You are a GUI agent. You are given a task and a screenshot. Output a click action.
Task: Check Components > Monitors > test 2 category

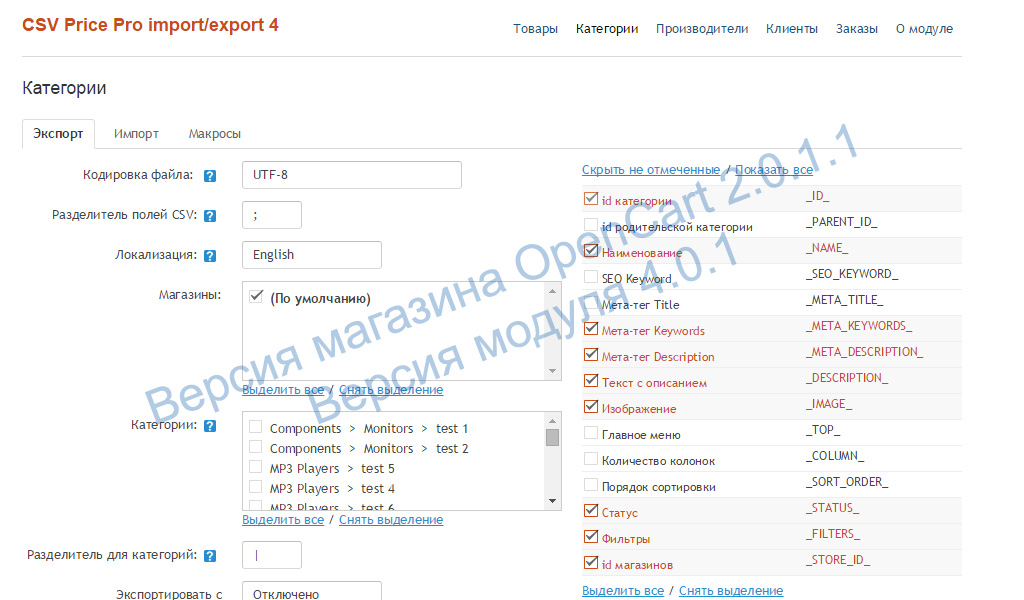point(255,447)
